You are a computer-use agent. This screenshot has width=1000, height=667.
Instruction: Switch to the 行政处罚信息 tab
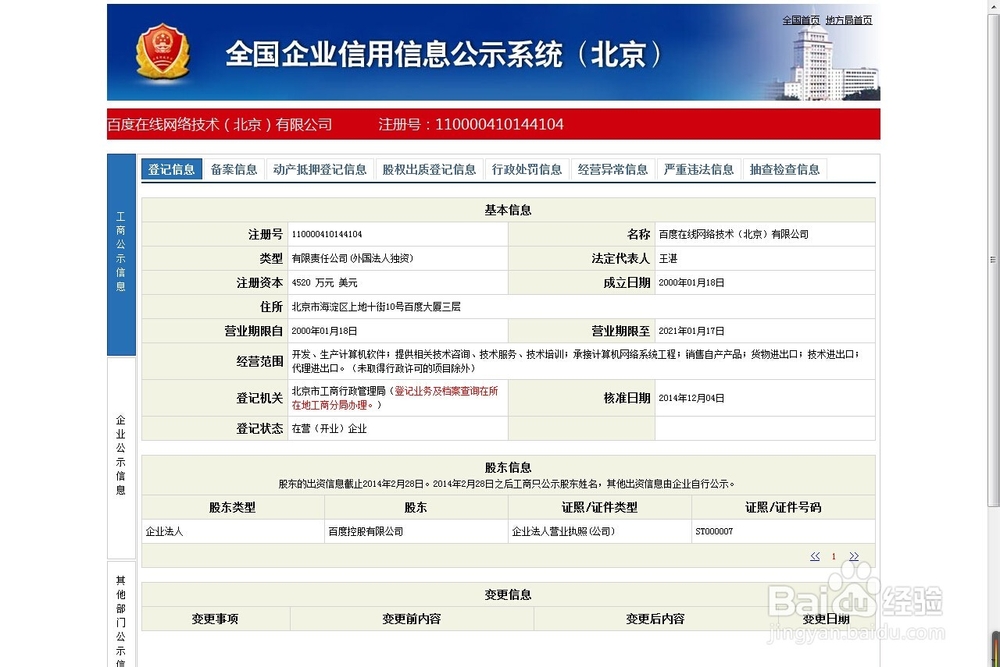coord(527,169)
